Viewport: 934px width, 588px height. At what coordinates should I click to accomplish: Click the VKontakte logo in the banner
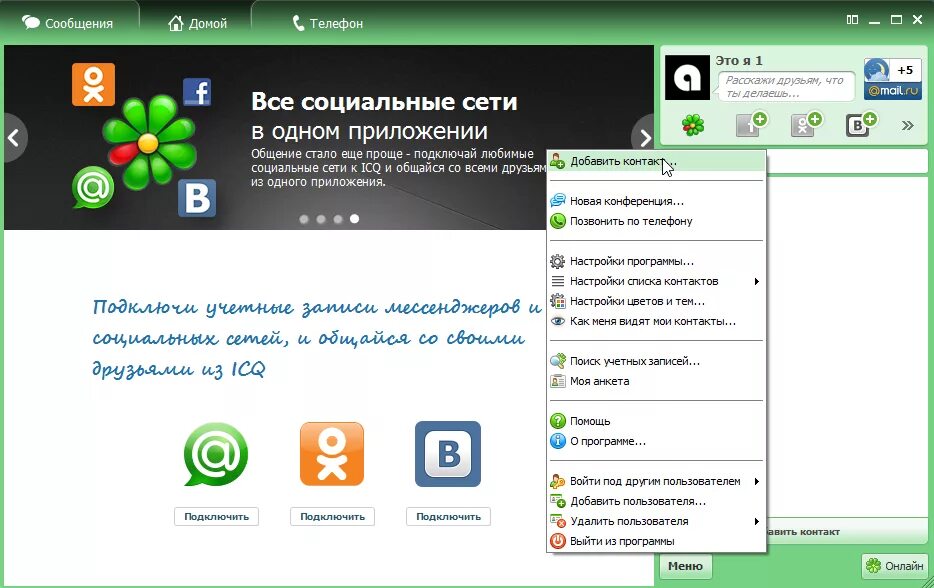[197, 198]
